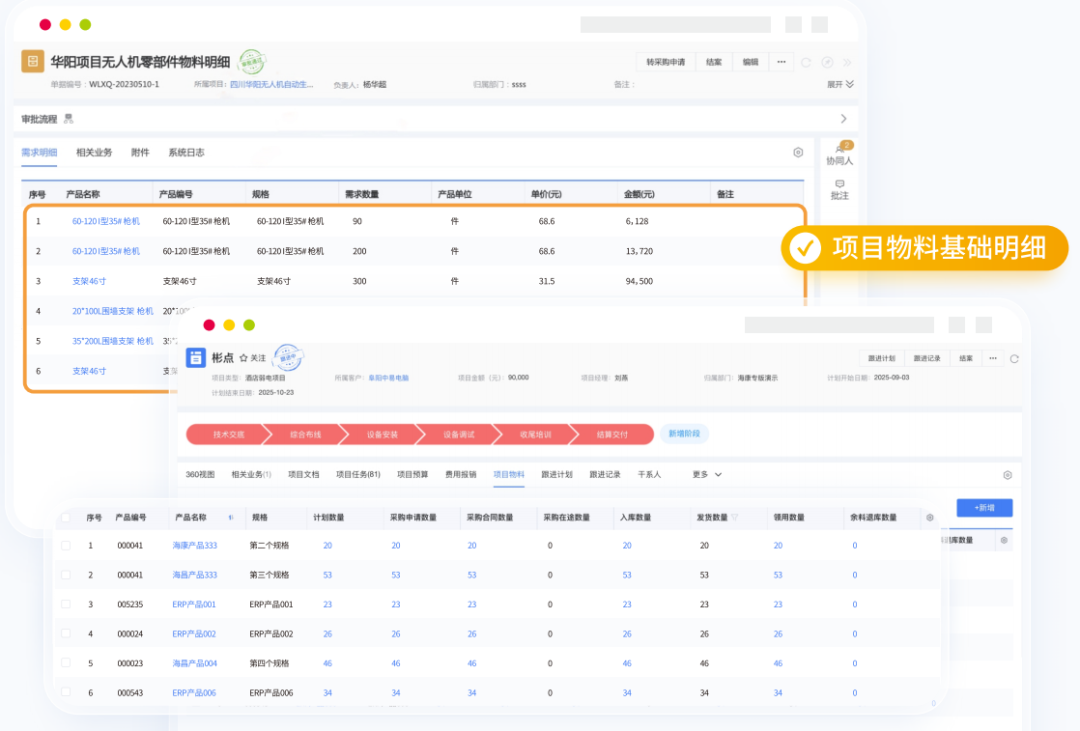
Task: Expand the 审批流程 row chevron
Action: coord(844,119)
